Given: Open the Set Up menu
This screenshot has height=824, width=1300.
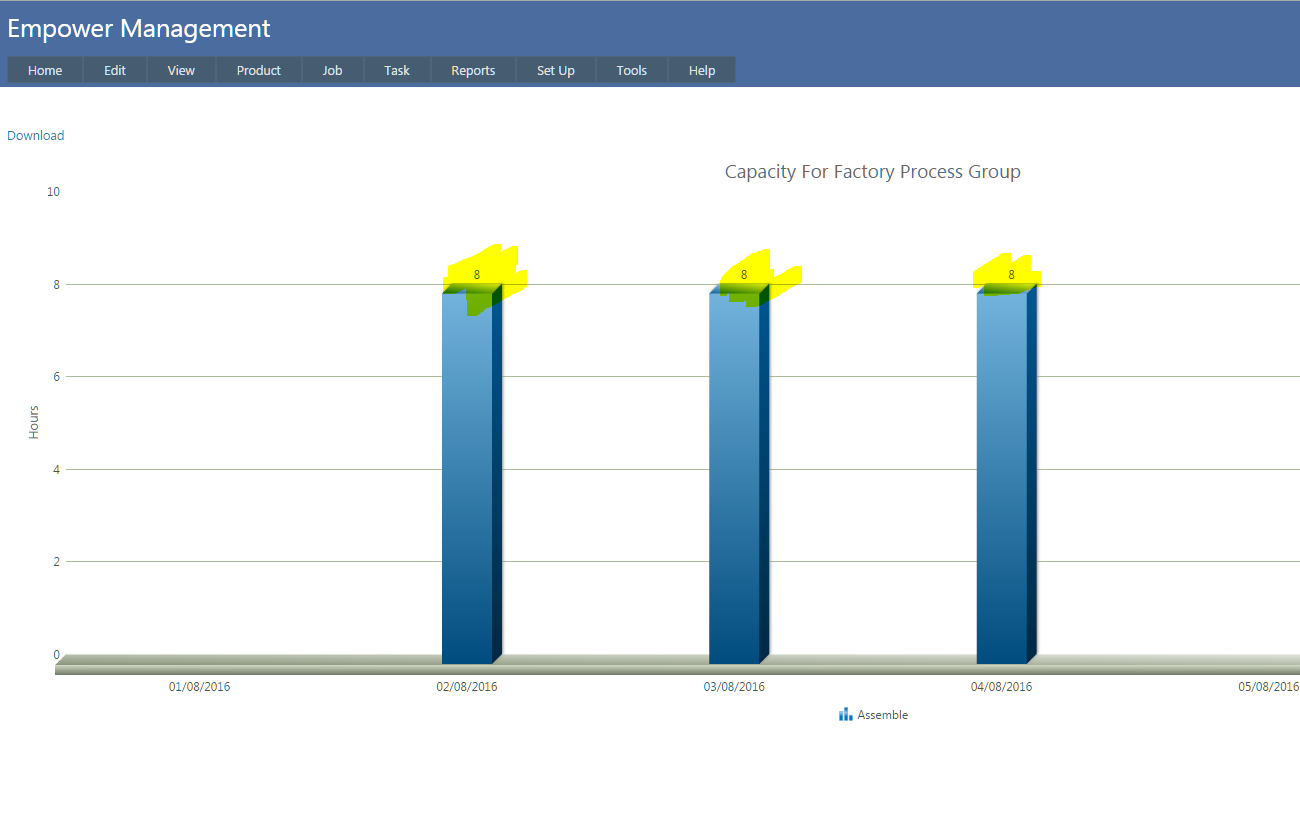Looking at the screenshot, I should tap(555, 70).
